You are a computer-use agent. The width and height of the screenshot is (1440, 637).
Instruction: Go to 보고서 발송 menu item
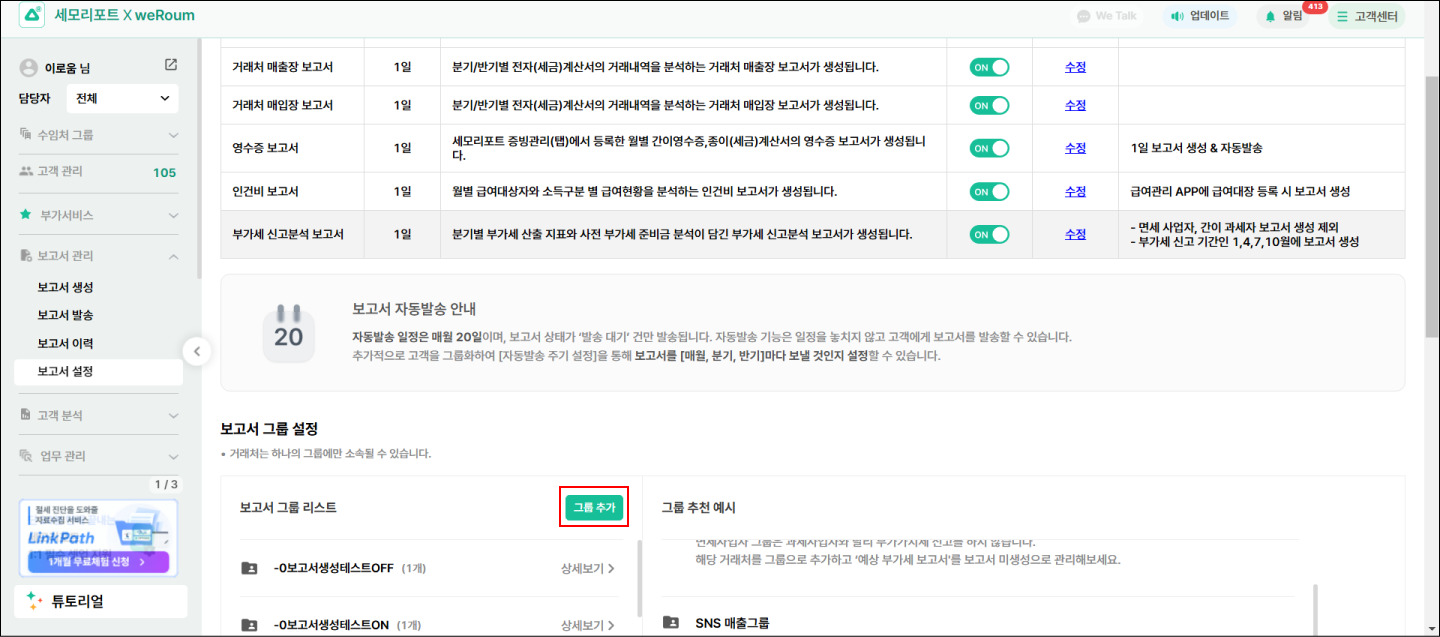pos(65,315)
